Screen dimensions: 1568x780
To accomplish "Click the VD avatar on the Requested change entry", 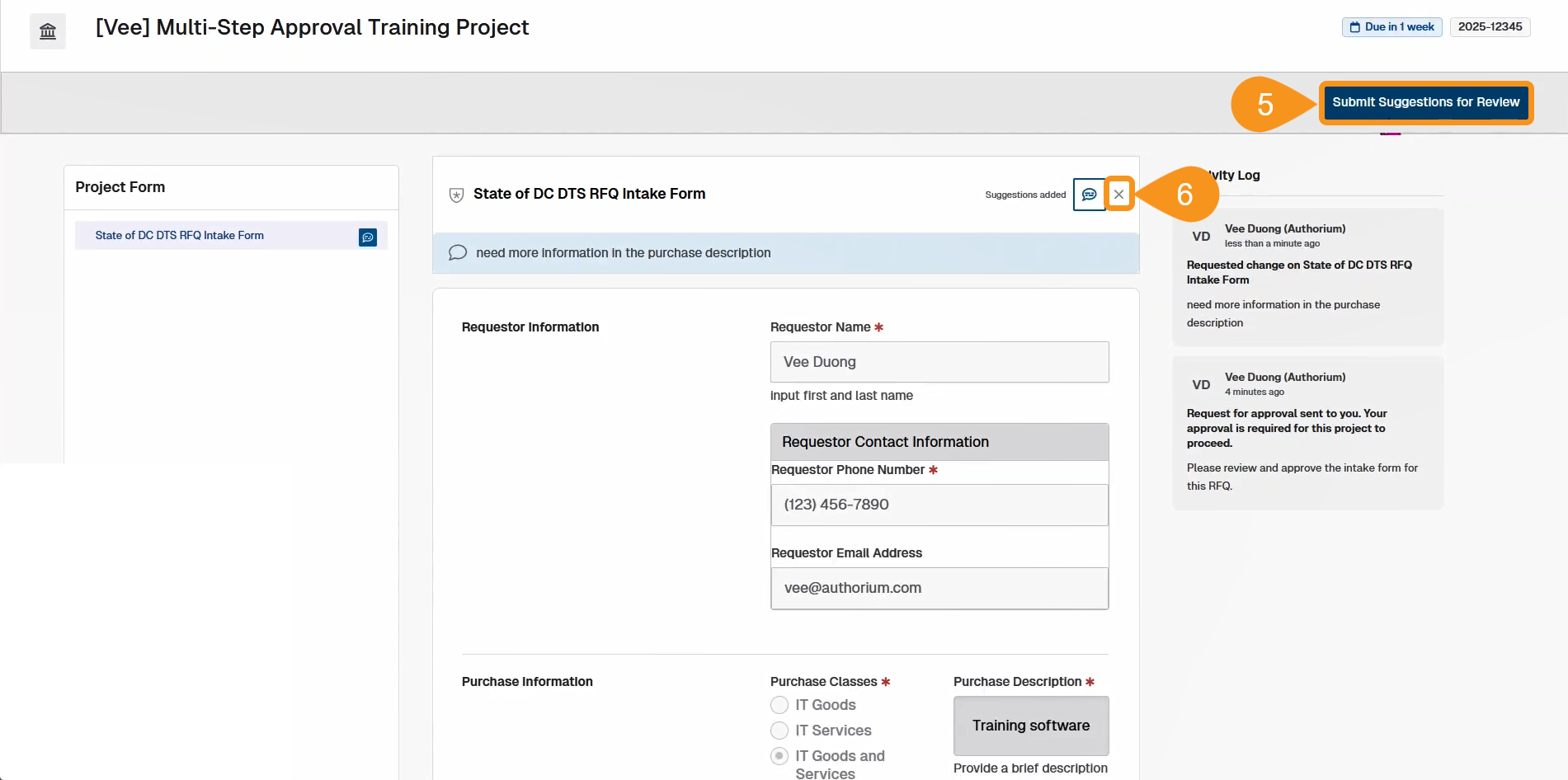I will [1201, 237].
